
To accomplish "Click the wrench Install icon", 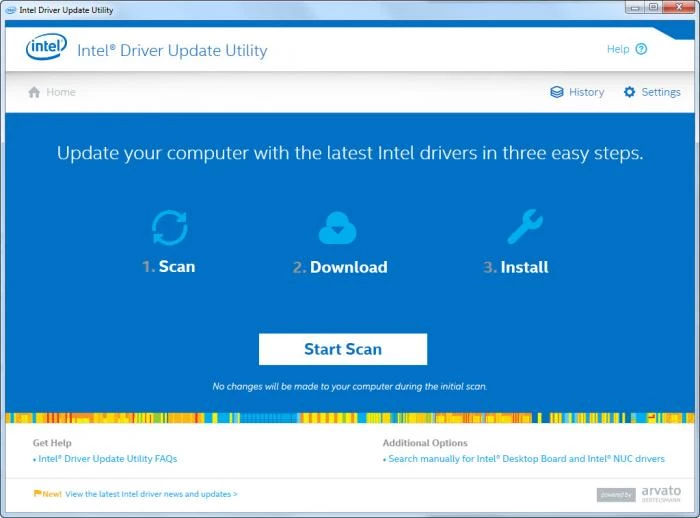I will click(524, 227).
